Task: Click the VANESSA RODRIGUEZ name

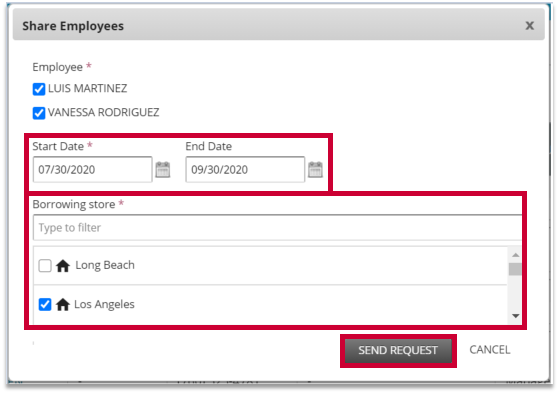Action: point(103,112)
